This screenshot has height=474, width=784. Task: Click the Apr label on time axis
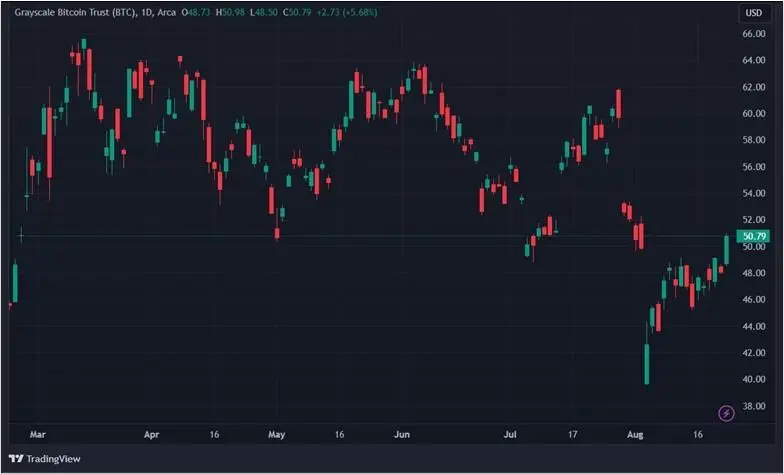(x=152, y=435)
